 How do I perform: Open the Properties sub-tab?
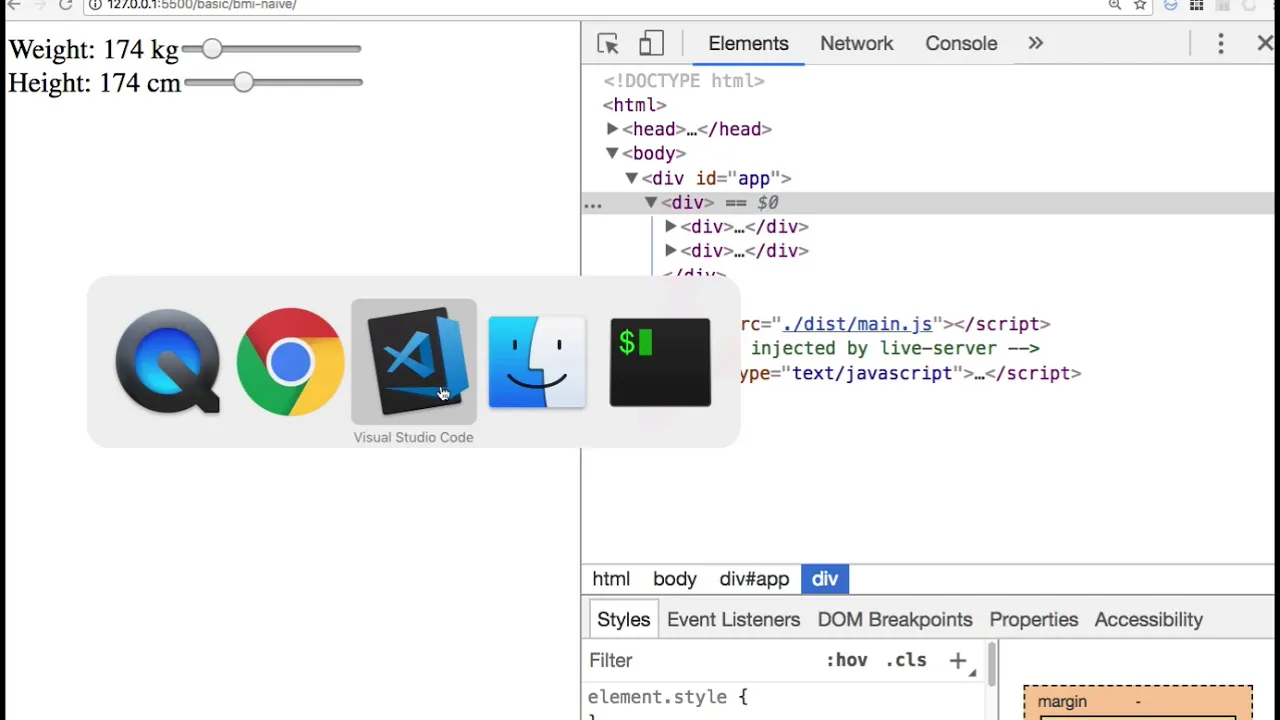(1034, 620)
